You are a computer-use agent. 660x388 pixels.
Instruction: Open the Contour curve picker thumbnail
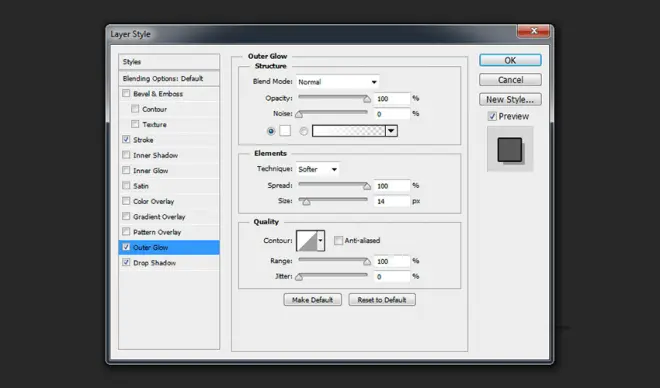307,241
